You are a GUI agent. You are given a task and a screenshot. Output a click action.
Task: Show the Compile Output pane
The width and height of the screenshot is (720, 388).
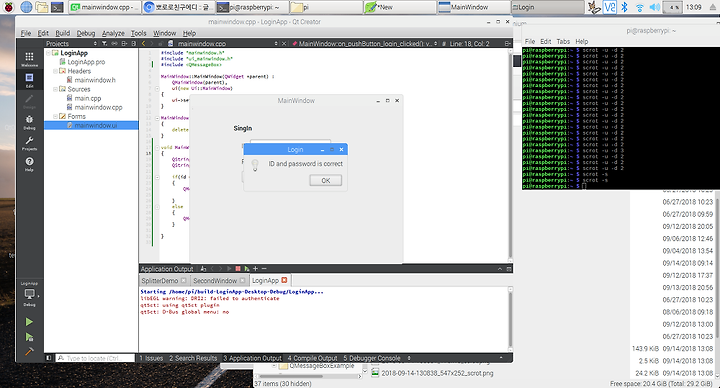(312, 358)
